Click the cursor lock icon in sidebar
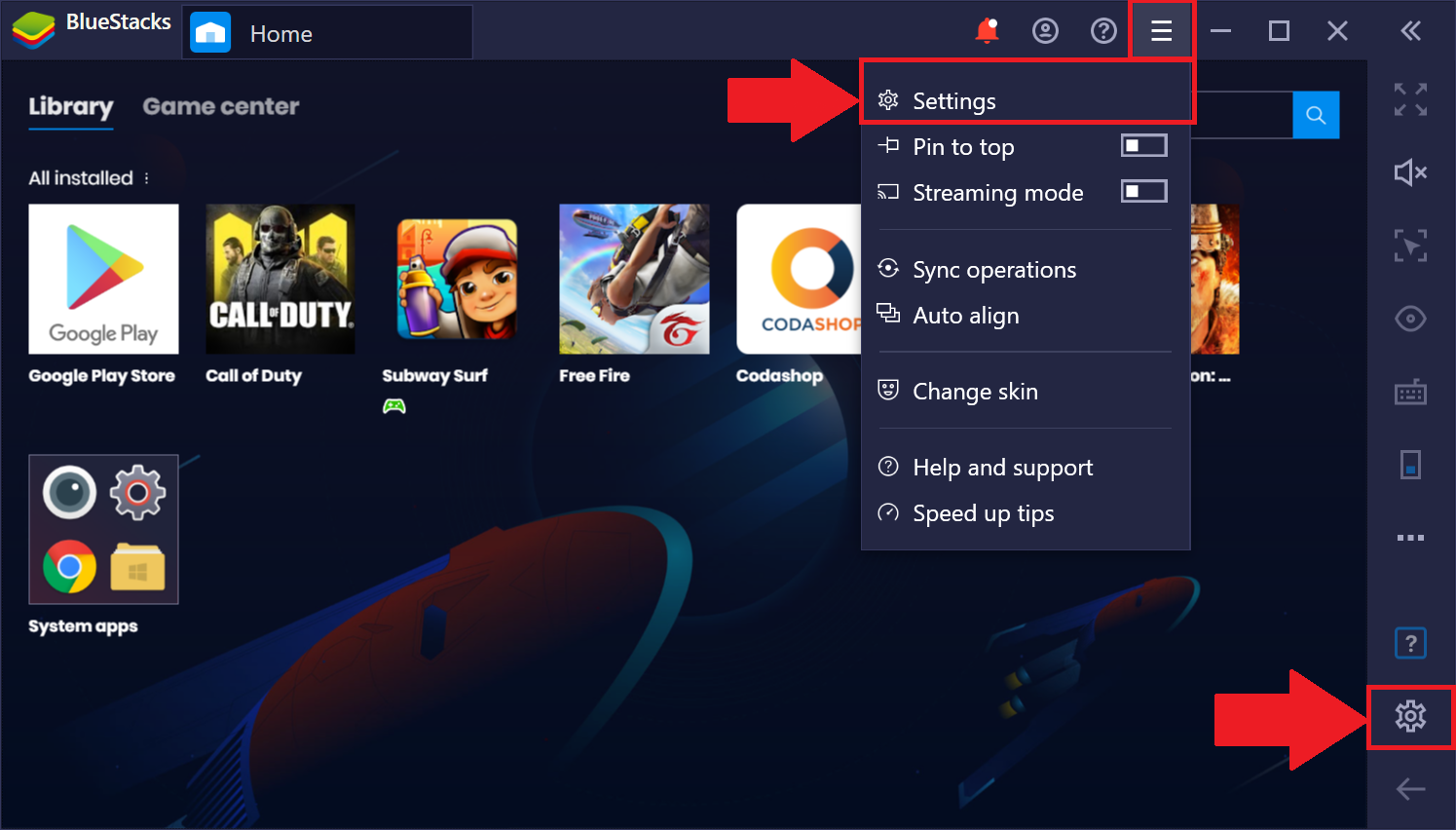The height and width of the screenshot is (830, 1456). click(x=1410, y=245)
